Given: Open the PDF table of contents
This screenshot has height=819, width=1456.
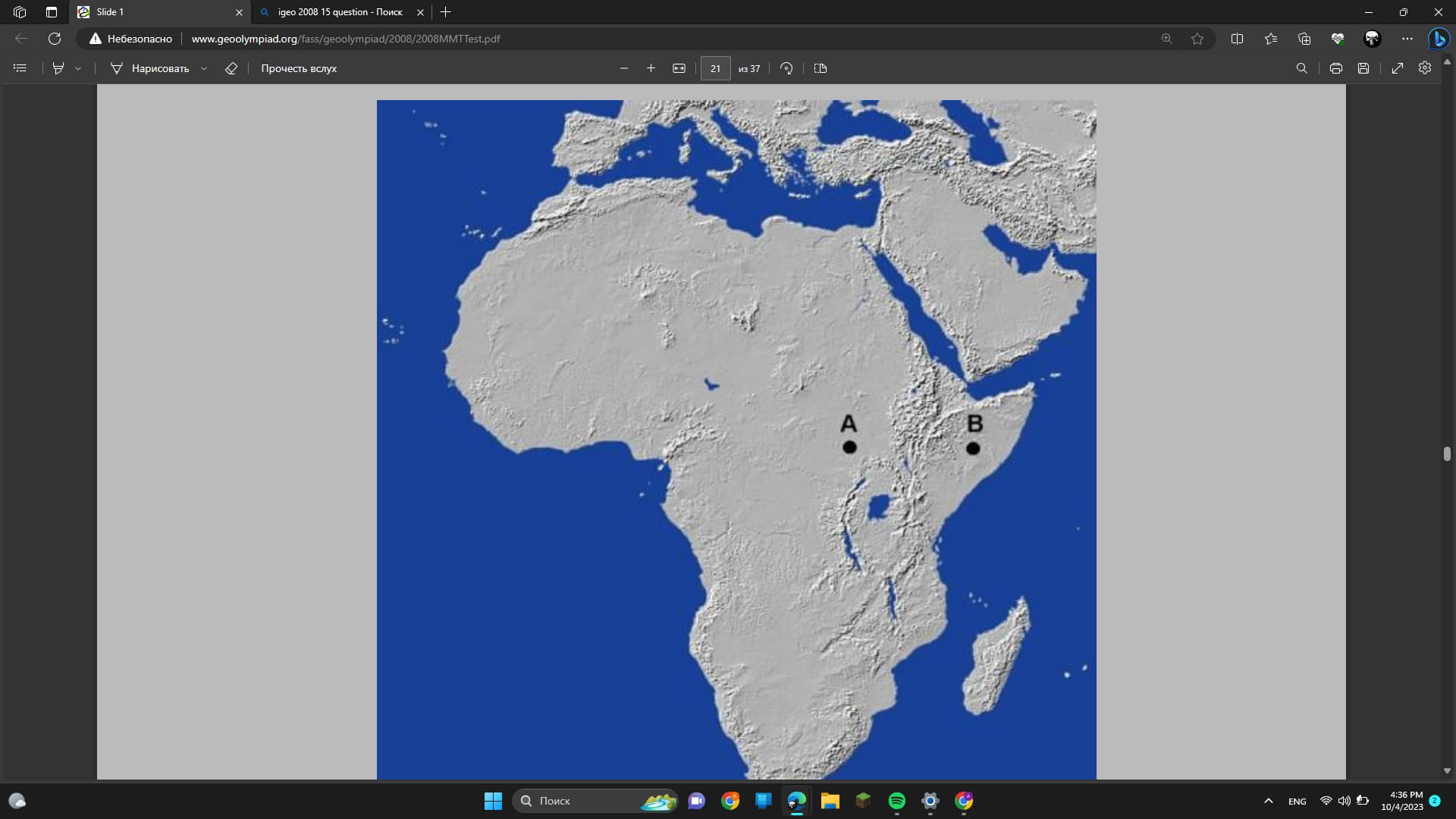Looking at the screenshot, I should (20, 68).
